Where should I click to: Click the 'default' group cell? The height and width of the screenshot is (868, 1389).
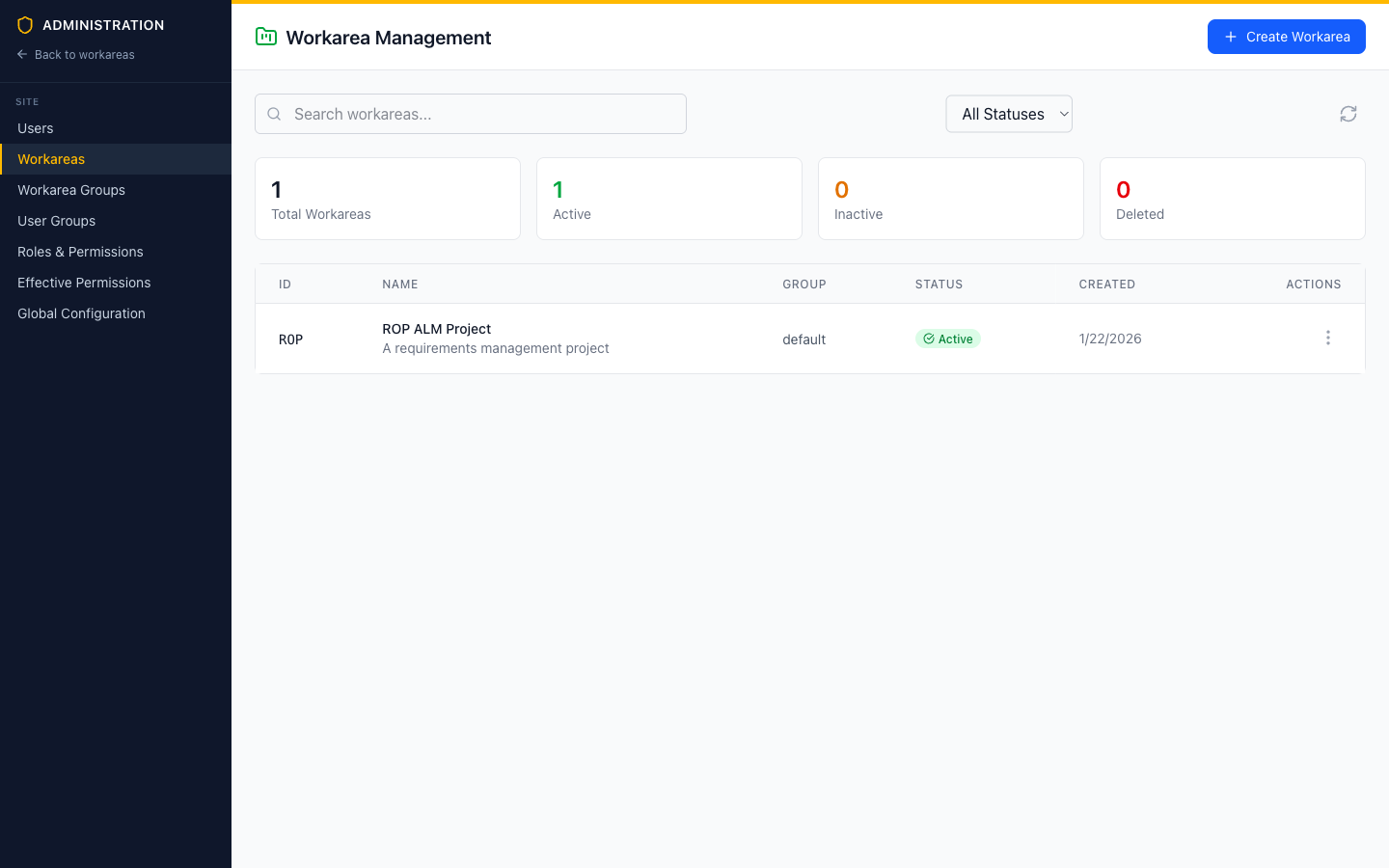(804, 339)
